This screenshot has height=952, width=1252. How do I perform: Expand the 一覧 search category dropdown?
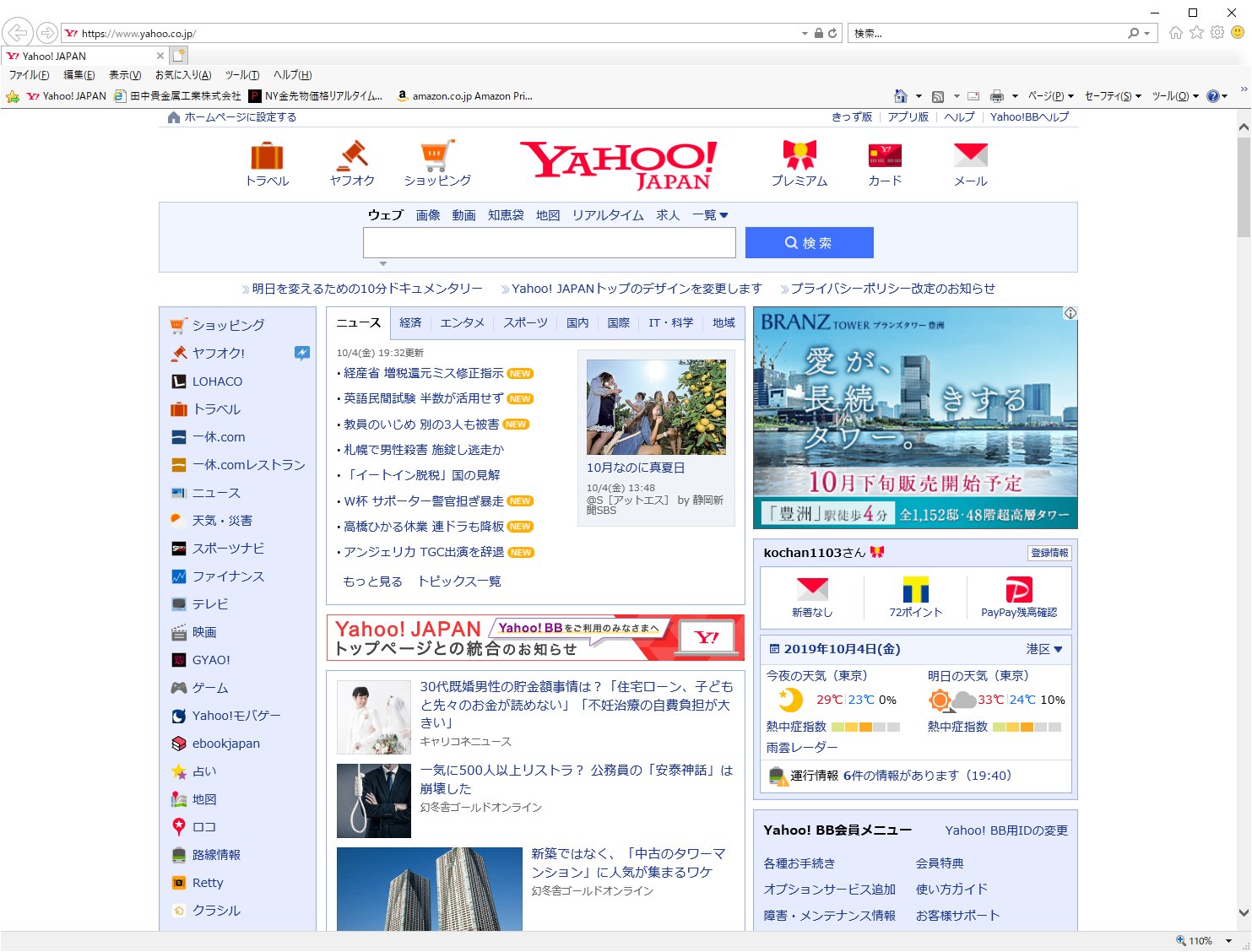point(710,215)
